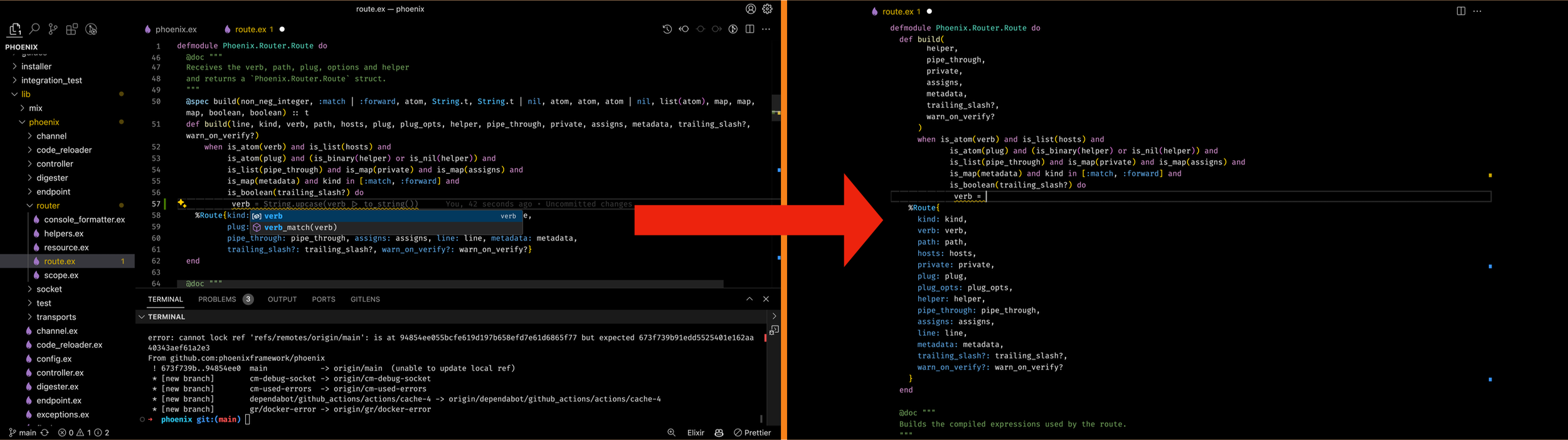This screenshot has height=440, width=1568.
Task: Switch to the PROBLEMS tab
Action: point(217,299)
